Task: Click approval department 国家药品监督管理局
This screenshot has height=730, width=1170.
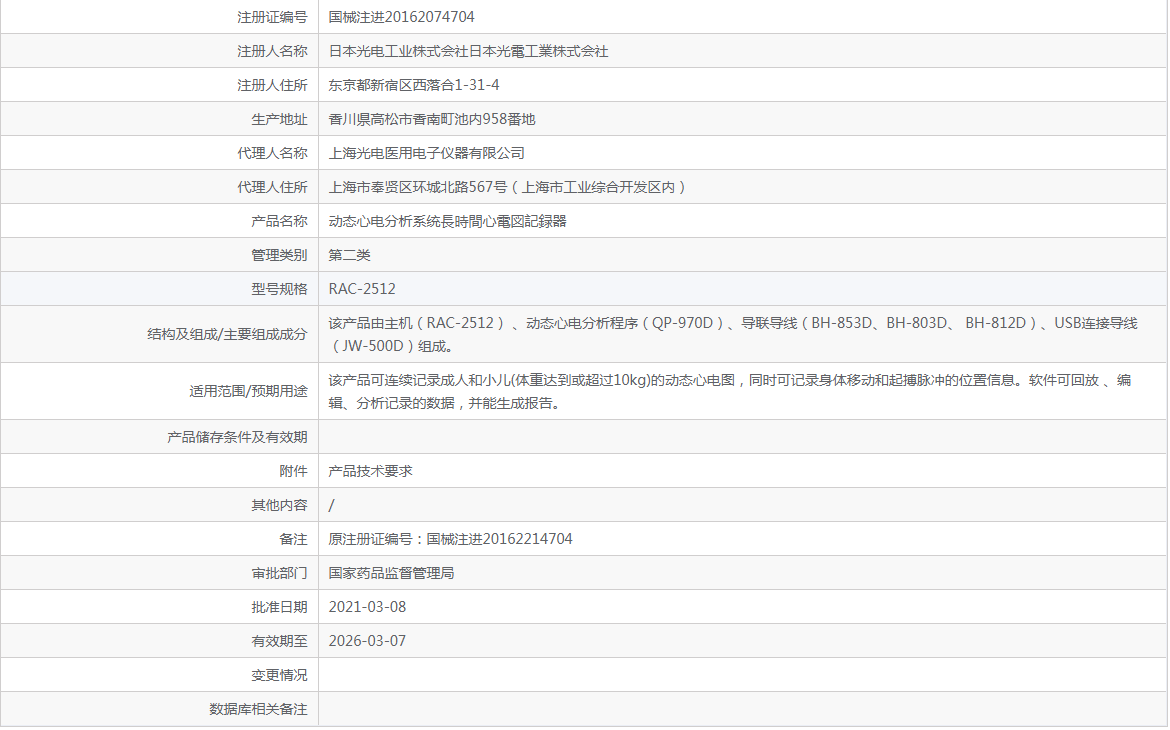Action: (x=391, y=573)
